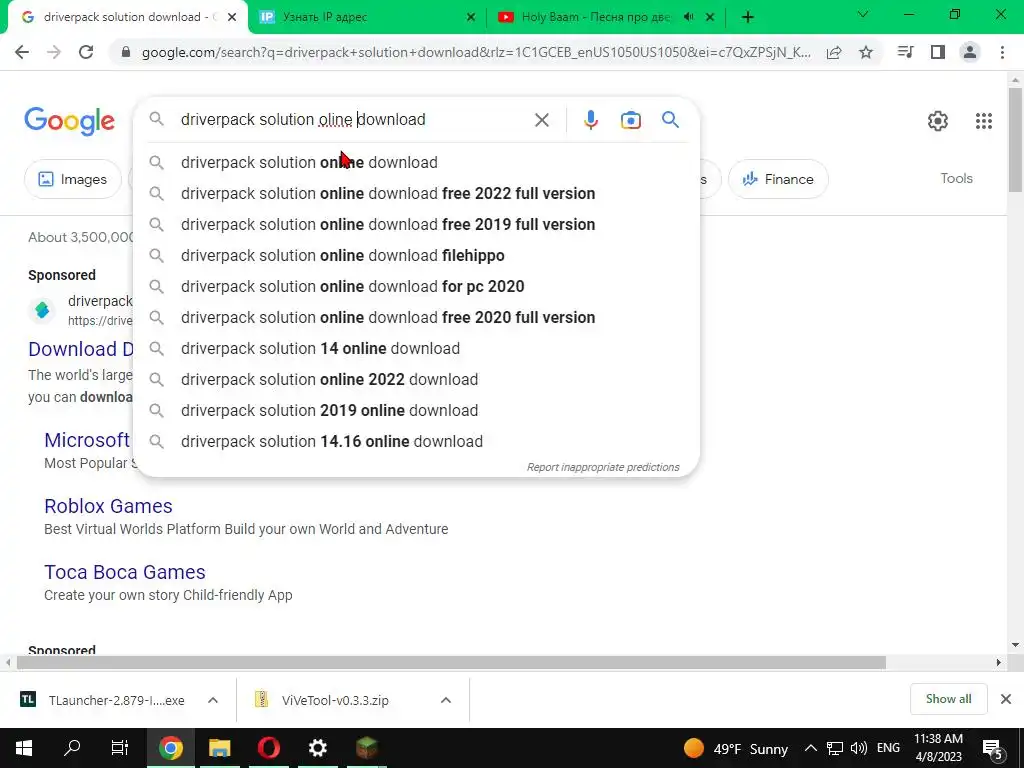1024x768 pixels.
Task: Open Toca Boca Games link
Action: [125, 572]
